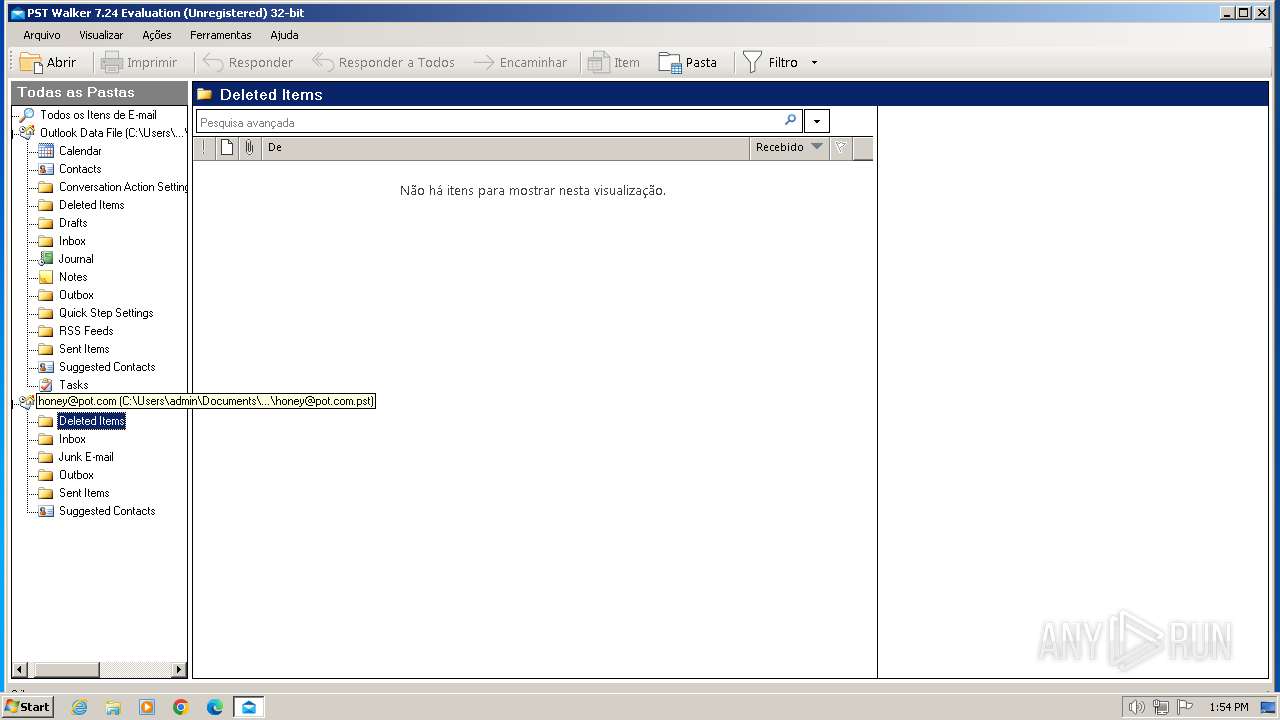Select Inbox under Outlook Data File
The image size is (1280, 720).
click(72, 241)
